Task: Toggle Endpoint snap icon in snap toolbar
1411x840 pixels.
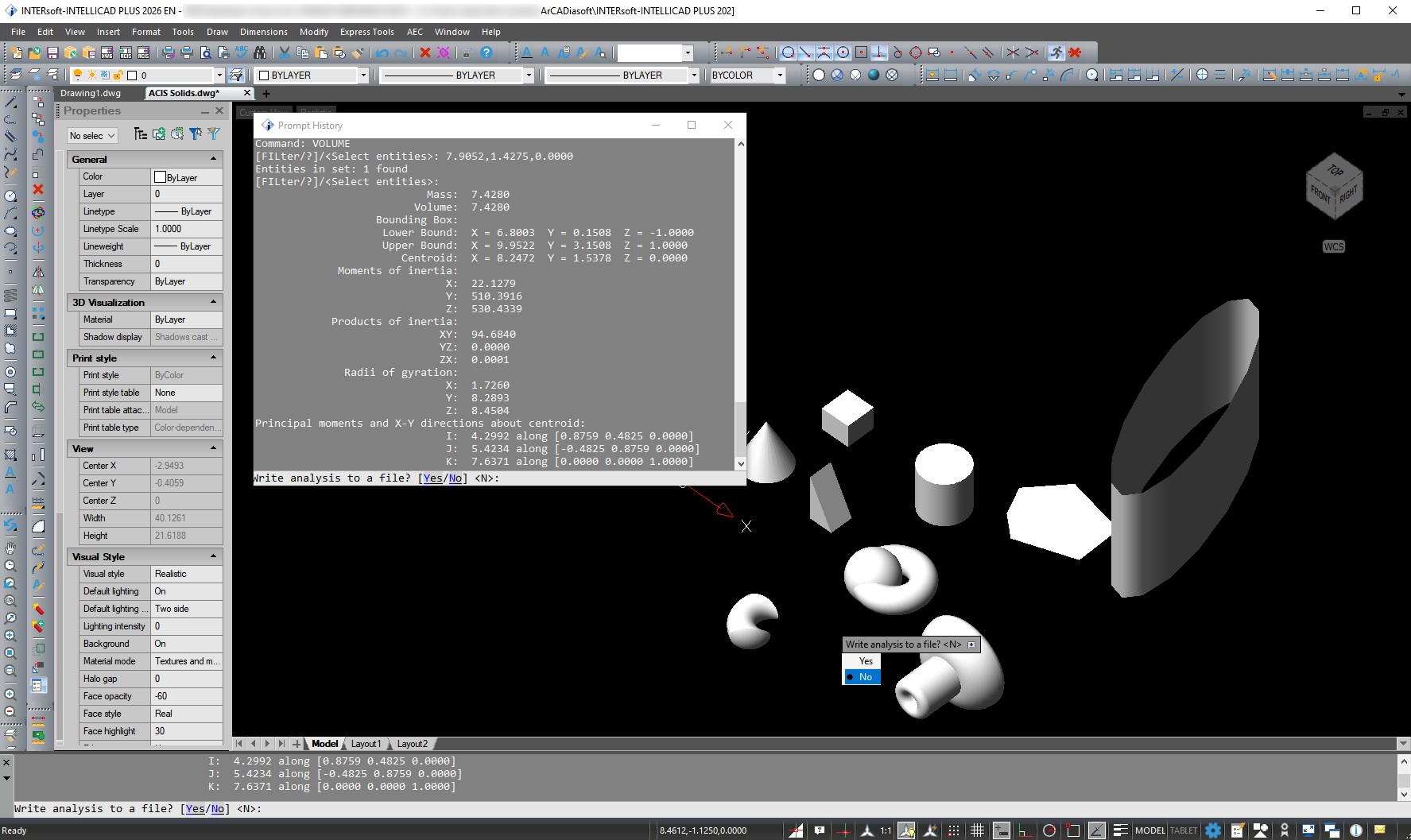Action: point(806,52)
